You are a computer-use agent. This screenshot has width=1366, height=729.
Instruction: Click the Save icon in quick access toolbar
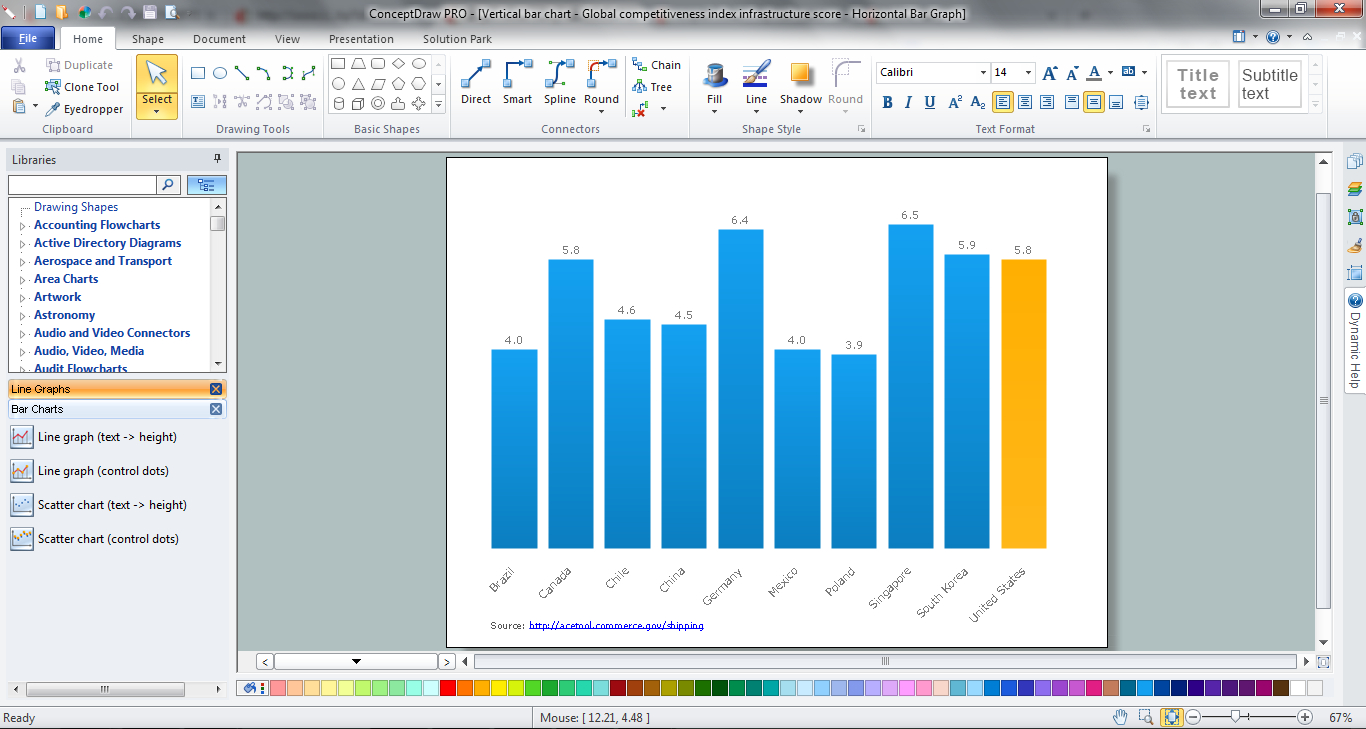(150, 13)
